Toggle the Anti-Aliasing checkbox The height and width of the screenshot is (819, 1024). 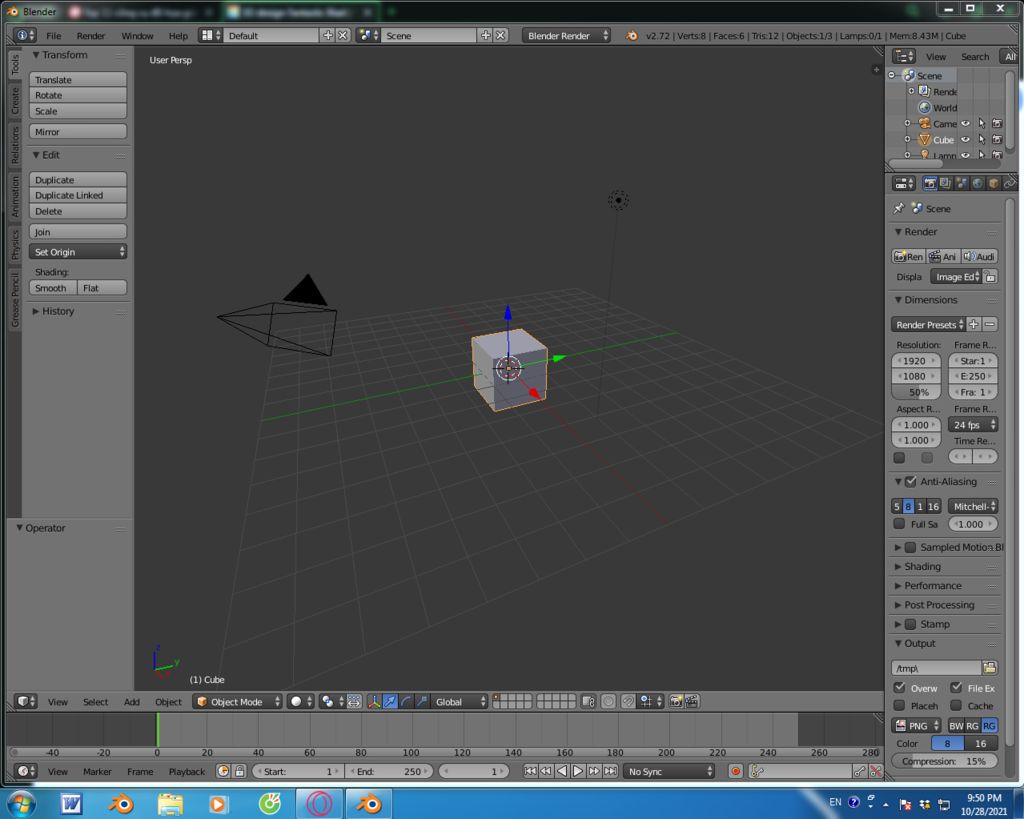[911, 481]
